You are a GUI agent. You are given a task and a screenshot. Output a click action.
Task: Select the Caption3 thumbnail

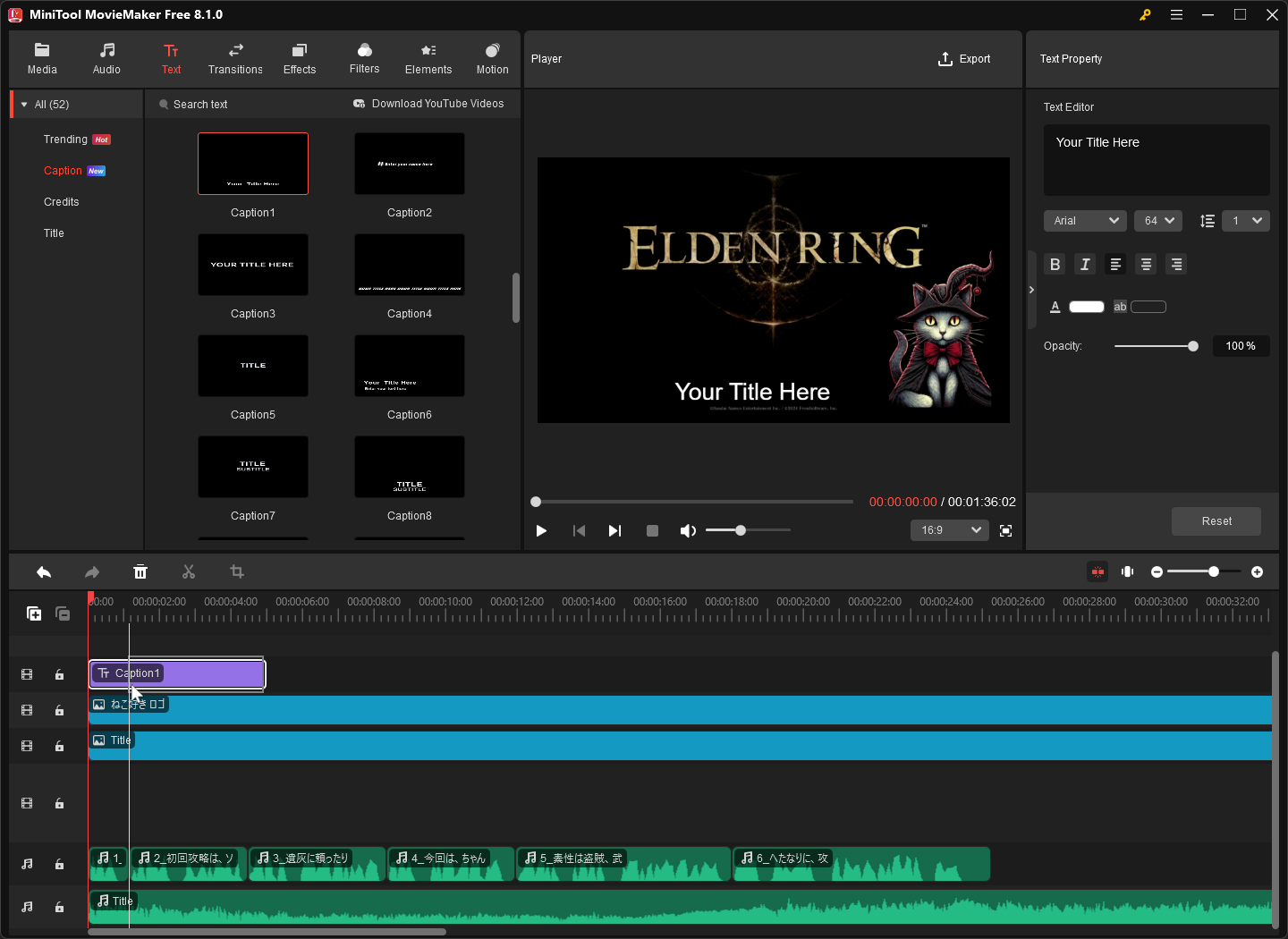[253, 265]
